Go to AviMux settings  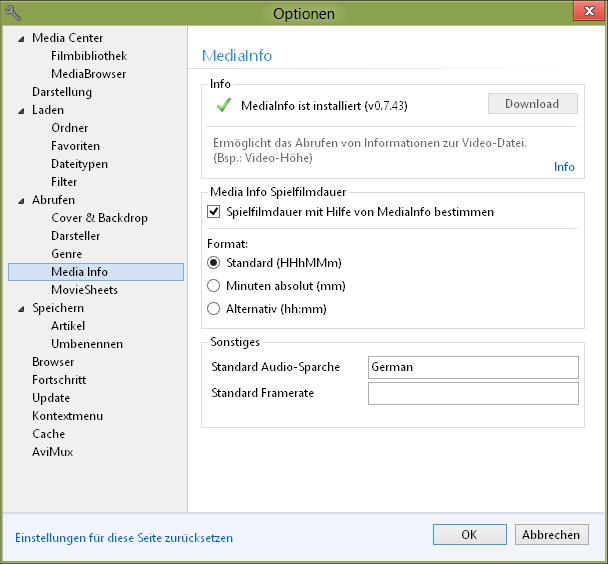(53, 452)
